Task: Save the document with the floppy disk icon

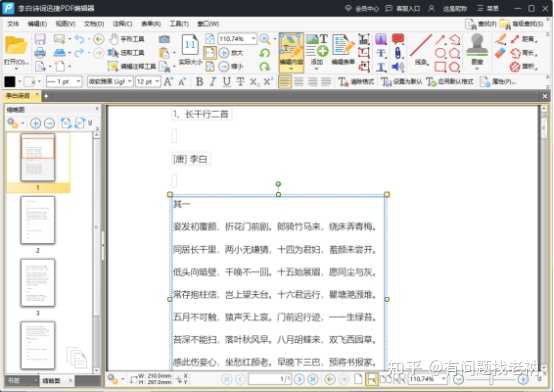Action: coord(40,39)
